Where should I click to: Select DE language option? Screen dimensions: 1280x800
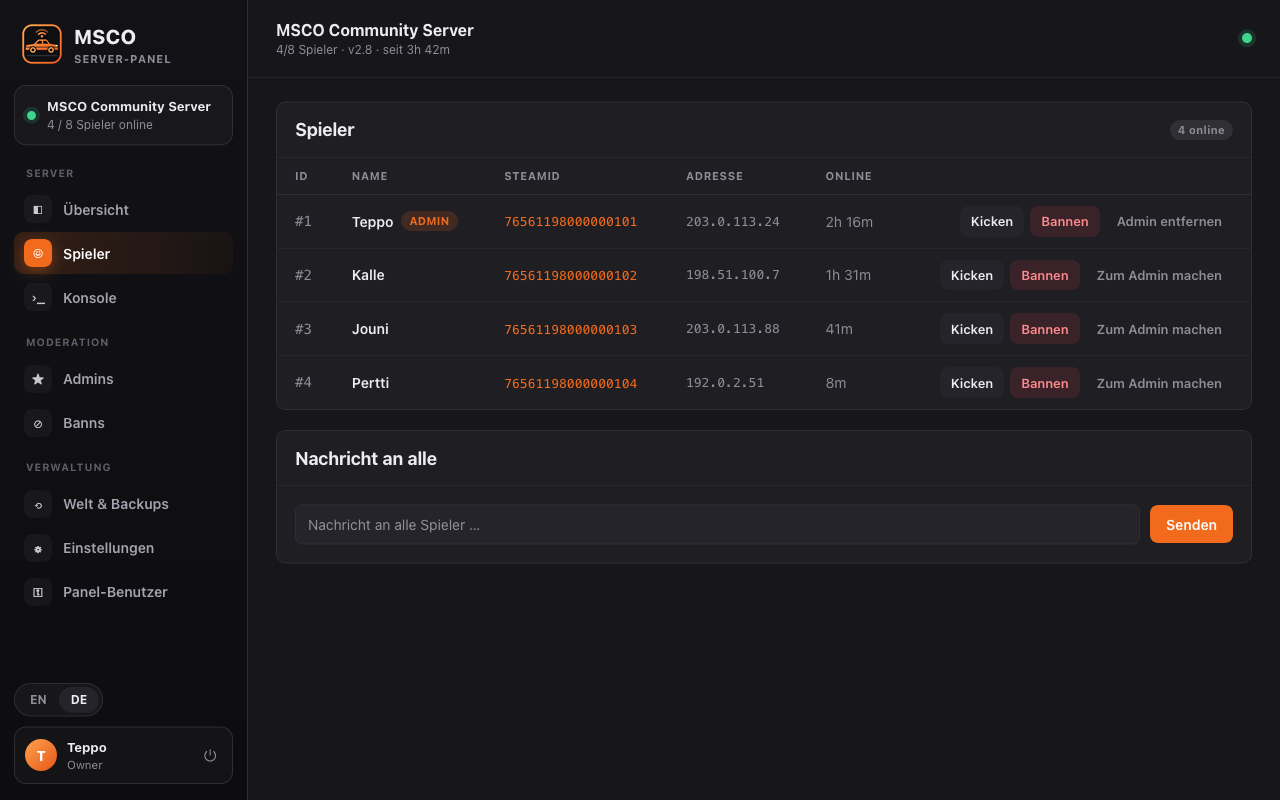coord(79,700)
